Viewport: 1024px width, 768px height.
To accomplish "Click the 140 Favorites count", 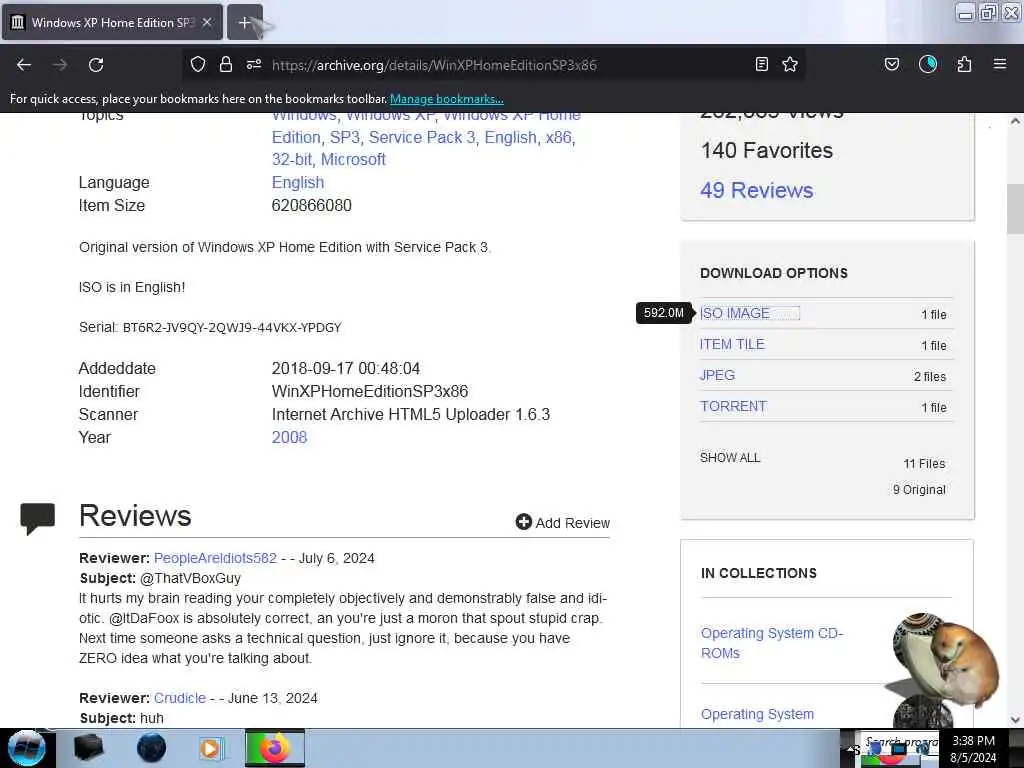I will point(767,151).
